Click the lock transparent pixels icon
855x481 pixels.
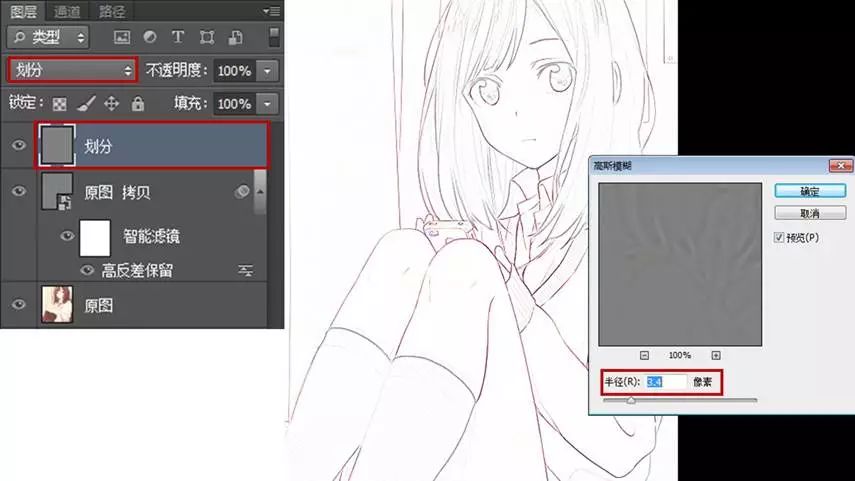click(60, 103)
